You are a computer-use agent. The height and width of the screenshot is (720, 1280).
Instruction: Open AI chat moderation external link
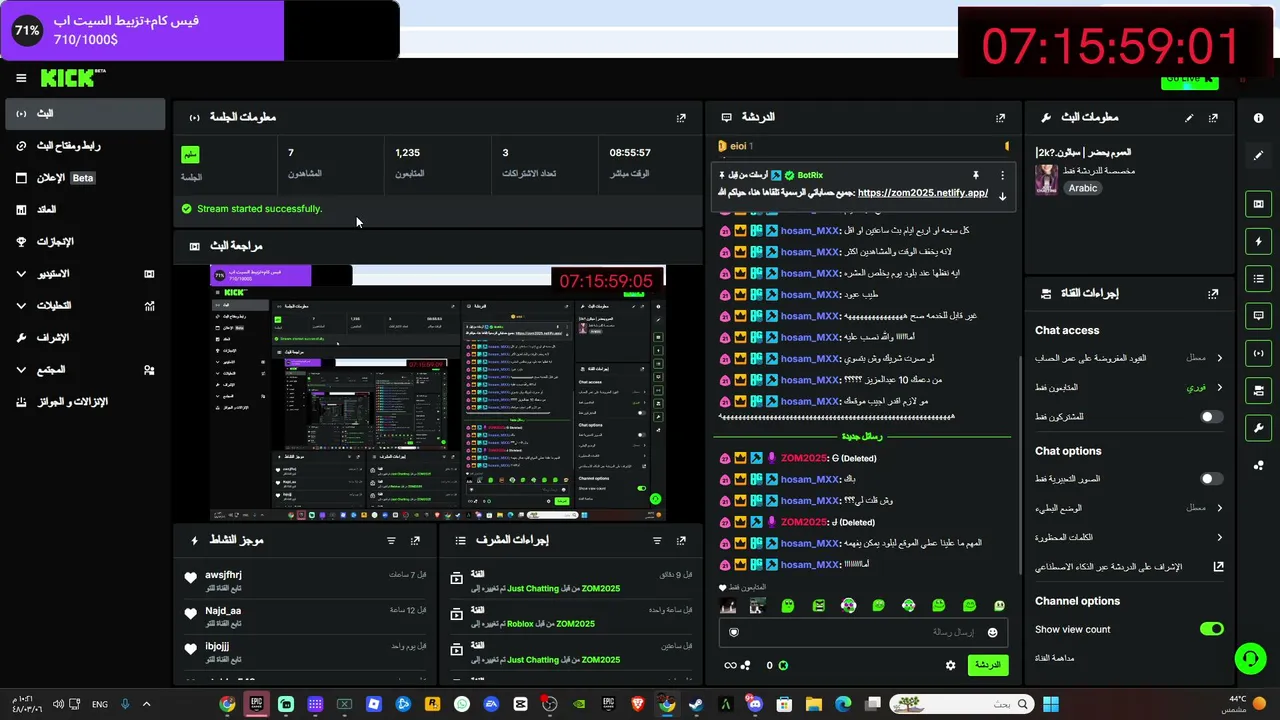pyautogui.click(x=1219, y=567)
